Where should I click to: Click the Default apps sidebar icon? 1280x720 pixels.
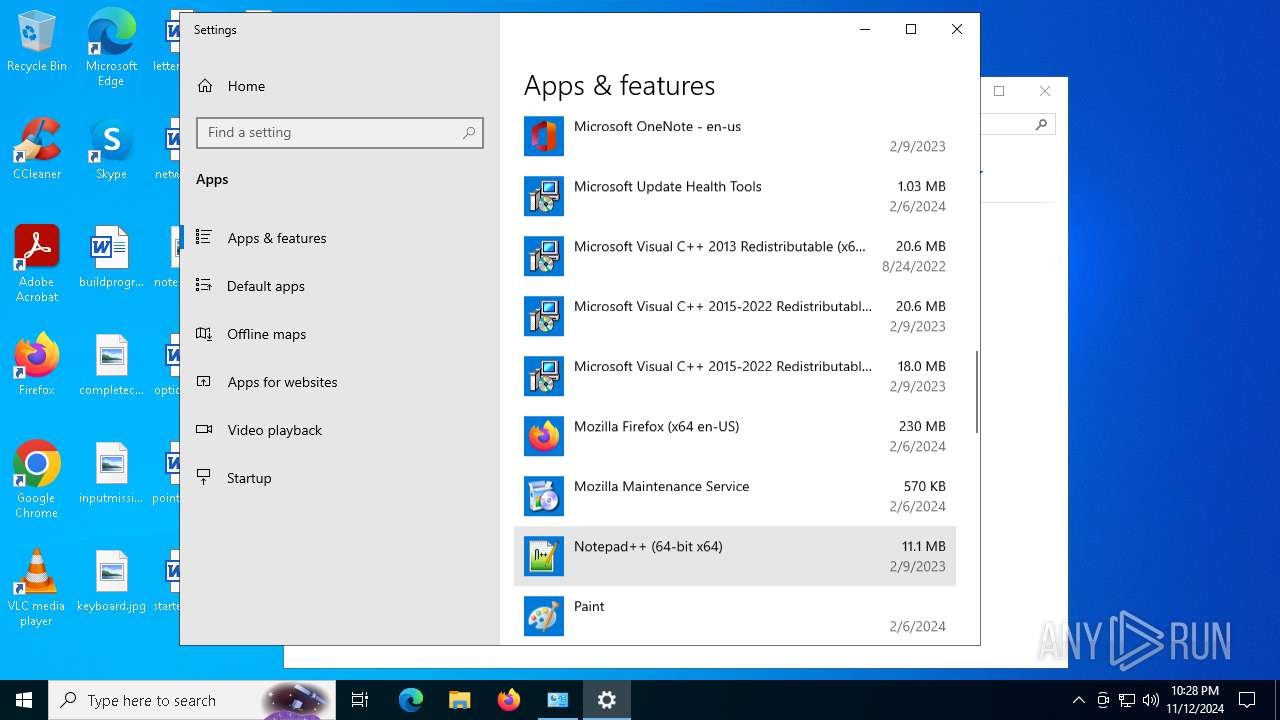tap(204, 285)
